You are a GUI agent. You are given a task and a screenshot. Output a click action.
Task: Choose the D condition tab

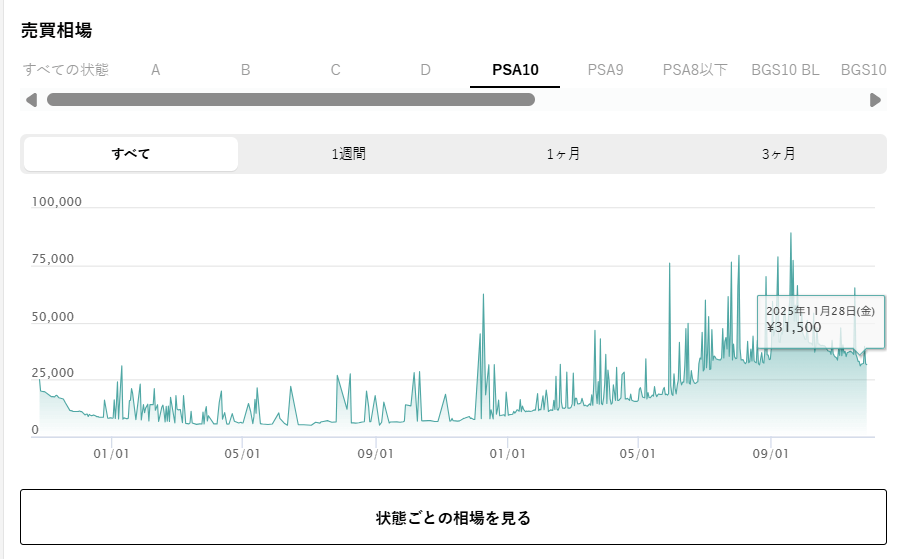click(426, 70)
